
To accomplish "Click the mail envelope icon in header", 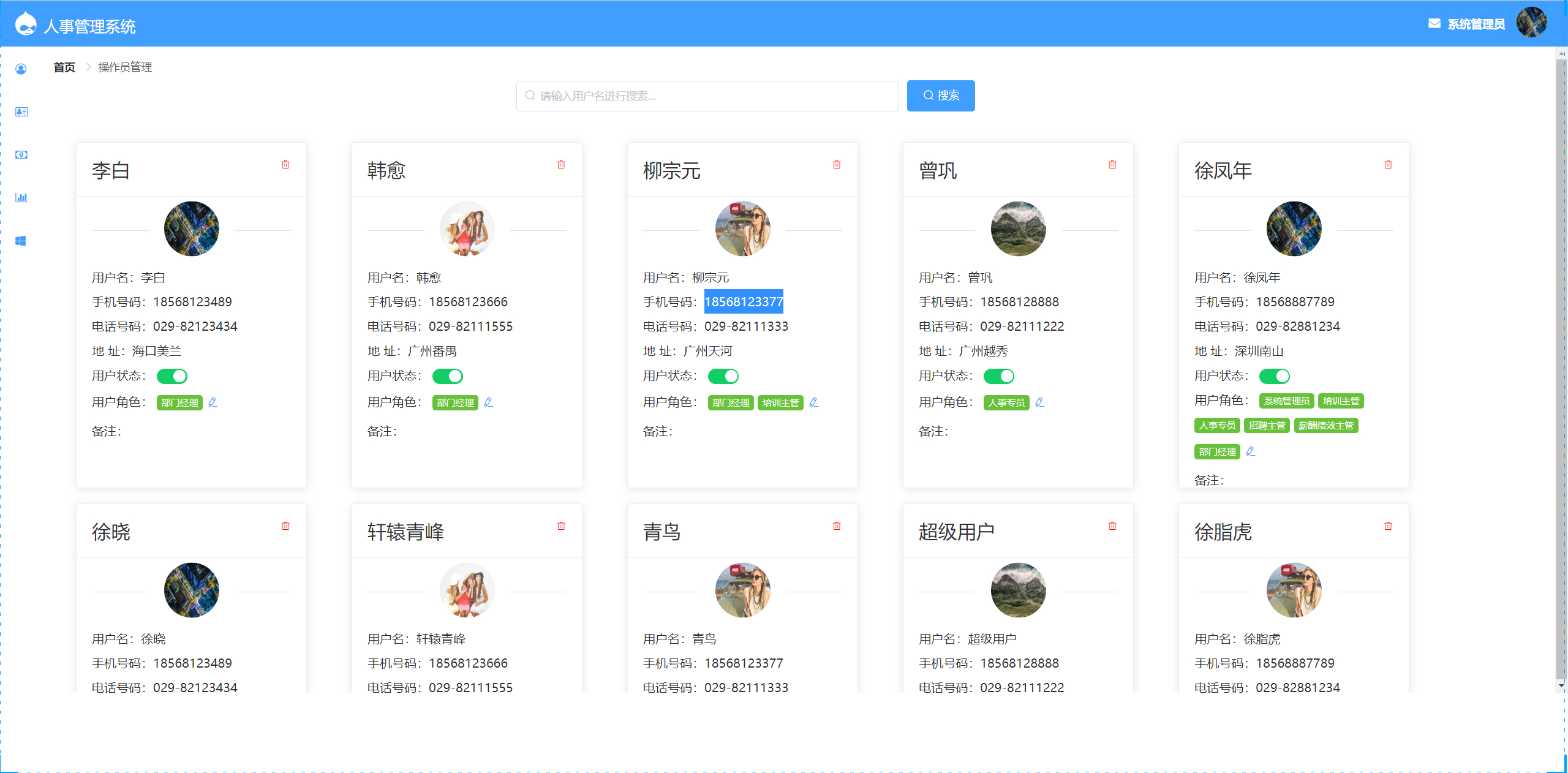I will click(1434, 24).
